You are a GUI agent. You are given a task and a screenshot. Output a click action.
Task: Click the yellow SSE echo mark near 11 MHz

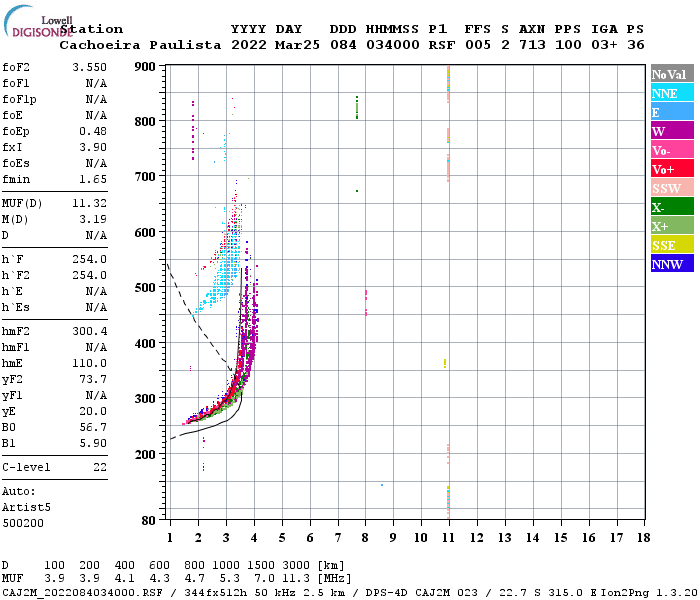point(445,363)
